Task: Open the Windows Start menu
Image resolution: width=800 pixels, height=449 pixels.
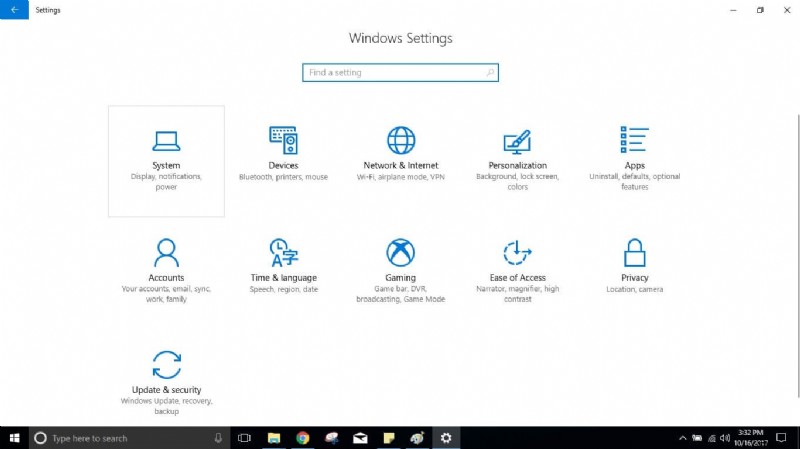Action: point(14,438)
